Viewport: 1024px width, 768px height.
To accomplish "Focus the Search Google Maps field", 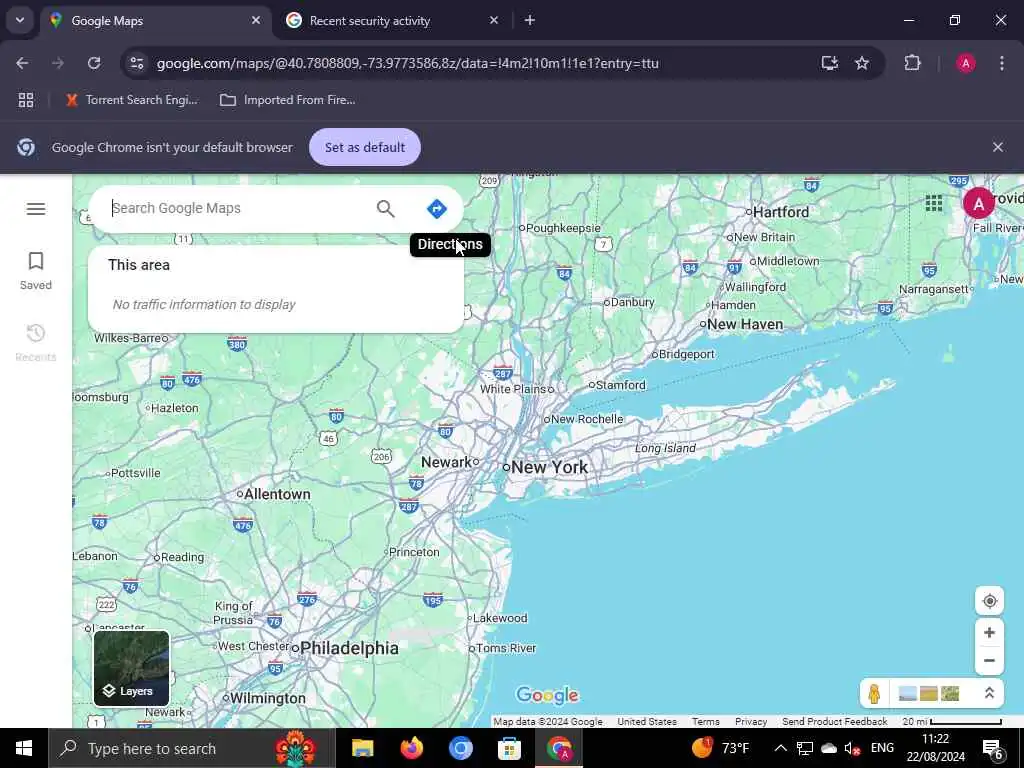I will 238,208.
